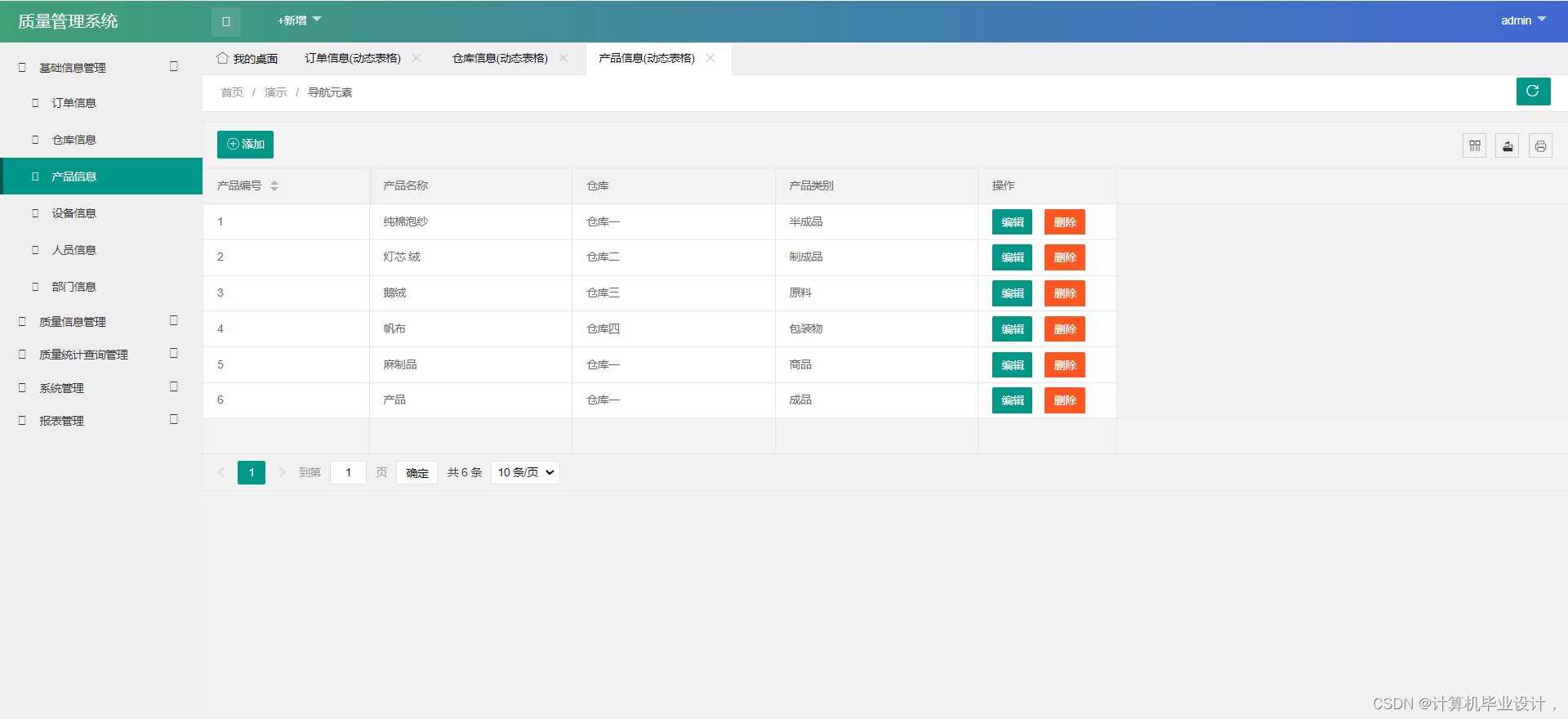1568x719 pixels.
Task: Click the green refresh icon button
Action: 1533,92
